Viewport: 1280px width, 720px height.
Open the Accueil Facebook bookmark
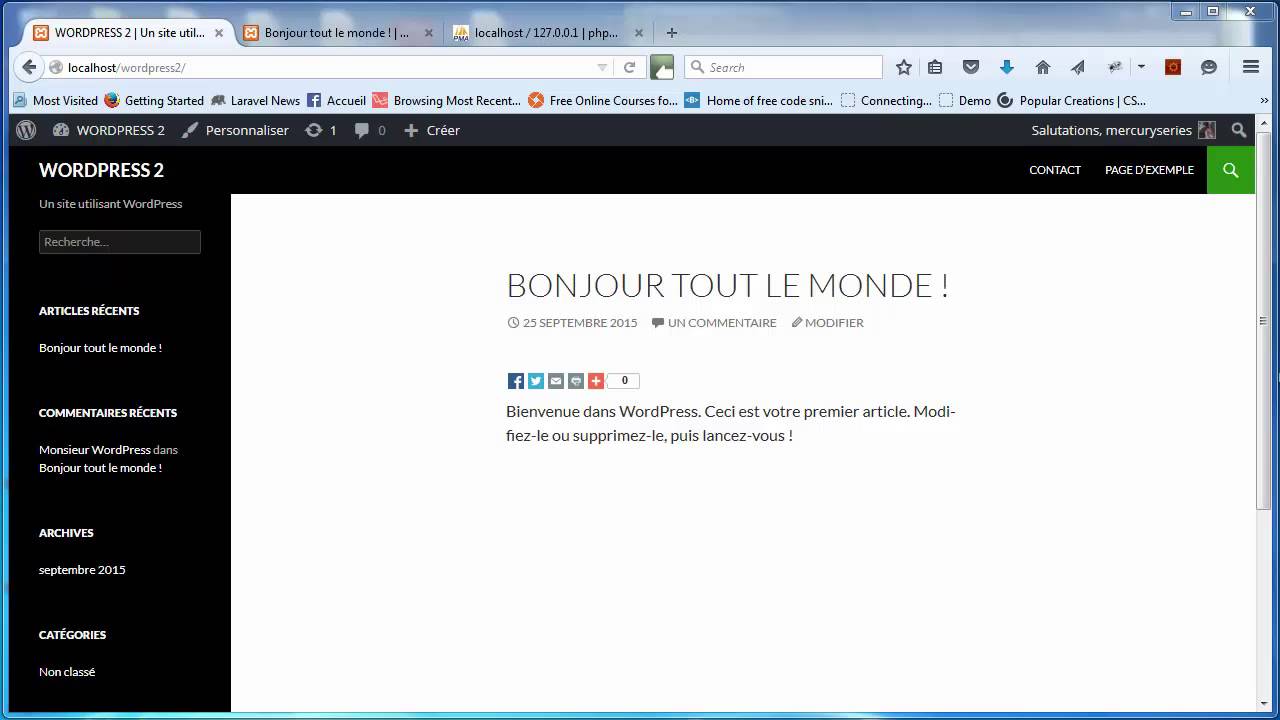pyautogui.click(x=336, y=100)
